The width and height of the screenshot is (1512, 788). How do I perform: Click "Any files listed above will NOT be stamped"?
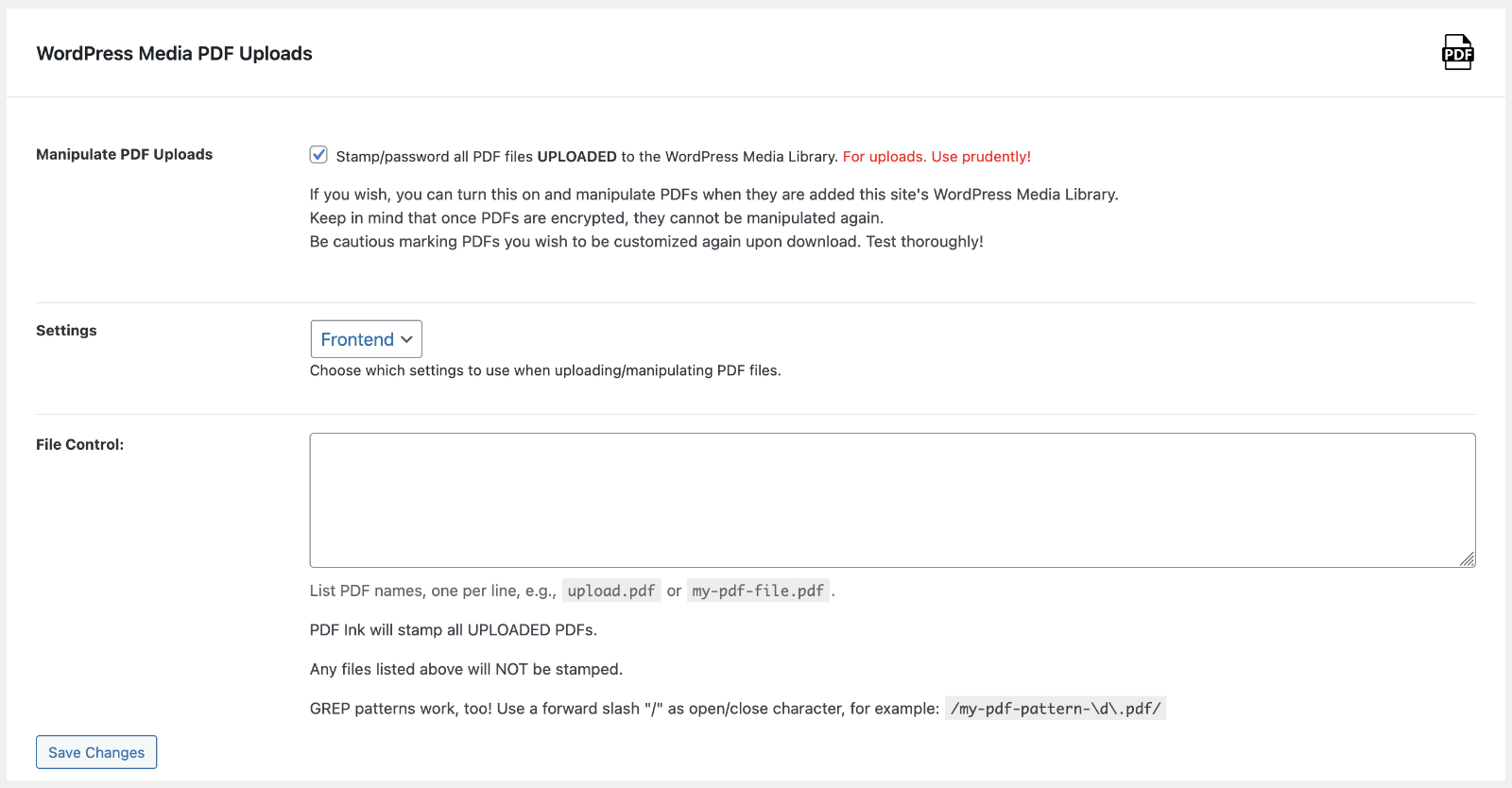(x=466, y=669)
